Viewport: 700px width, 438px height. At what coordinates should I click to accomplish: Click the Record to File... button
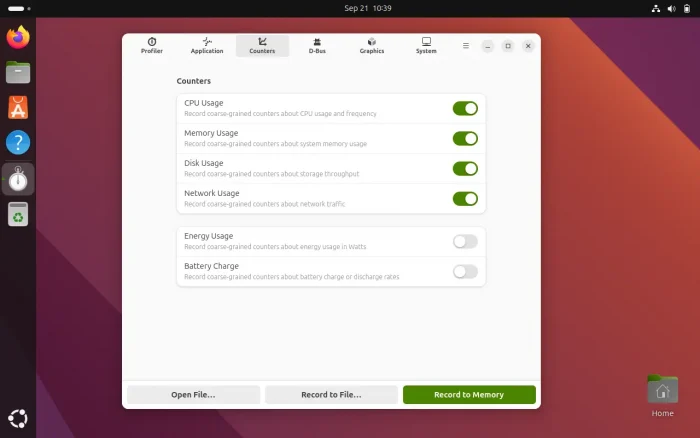click(331, 395)
